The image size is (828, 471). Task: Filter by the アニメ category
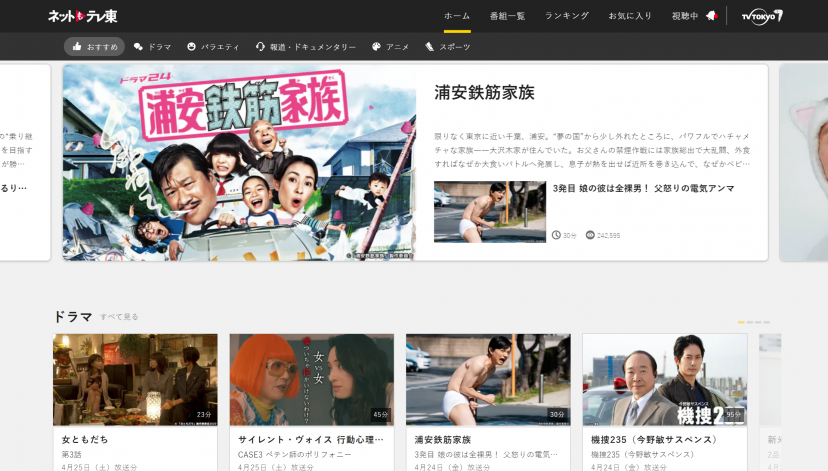(x=390, y=46)
